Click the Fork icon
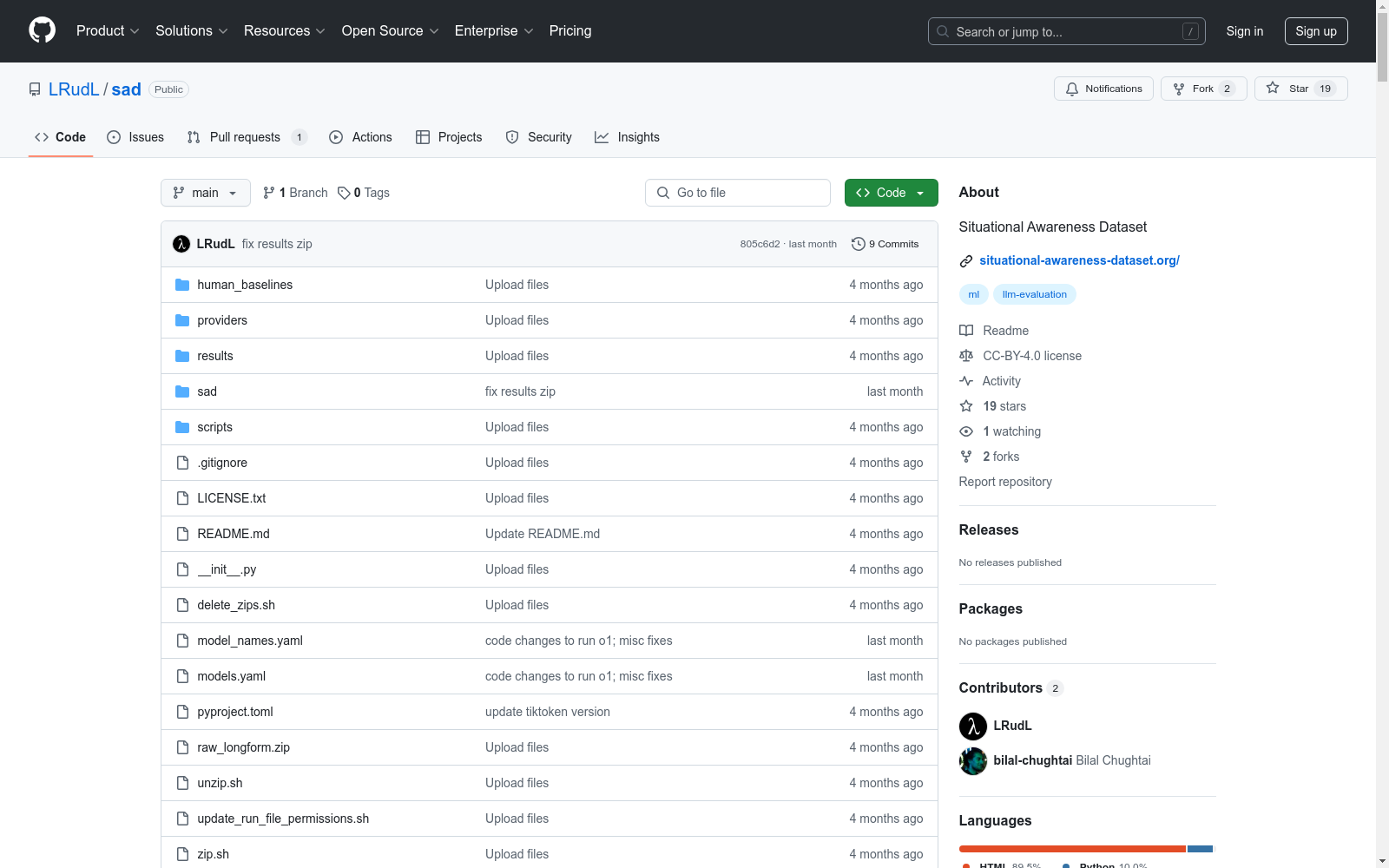1389x868 pixels. (x=1179, y=89)
